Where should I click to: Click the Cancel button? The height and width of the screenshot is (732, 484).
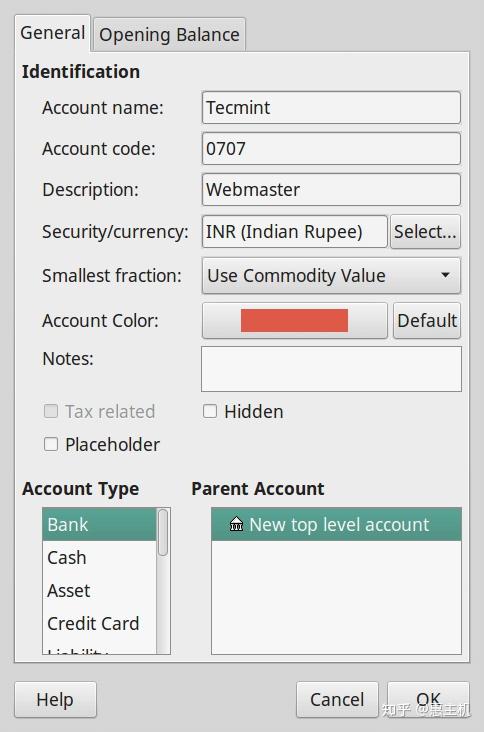pos(337,699)
